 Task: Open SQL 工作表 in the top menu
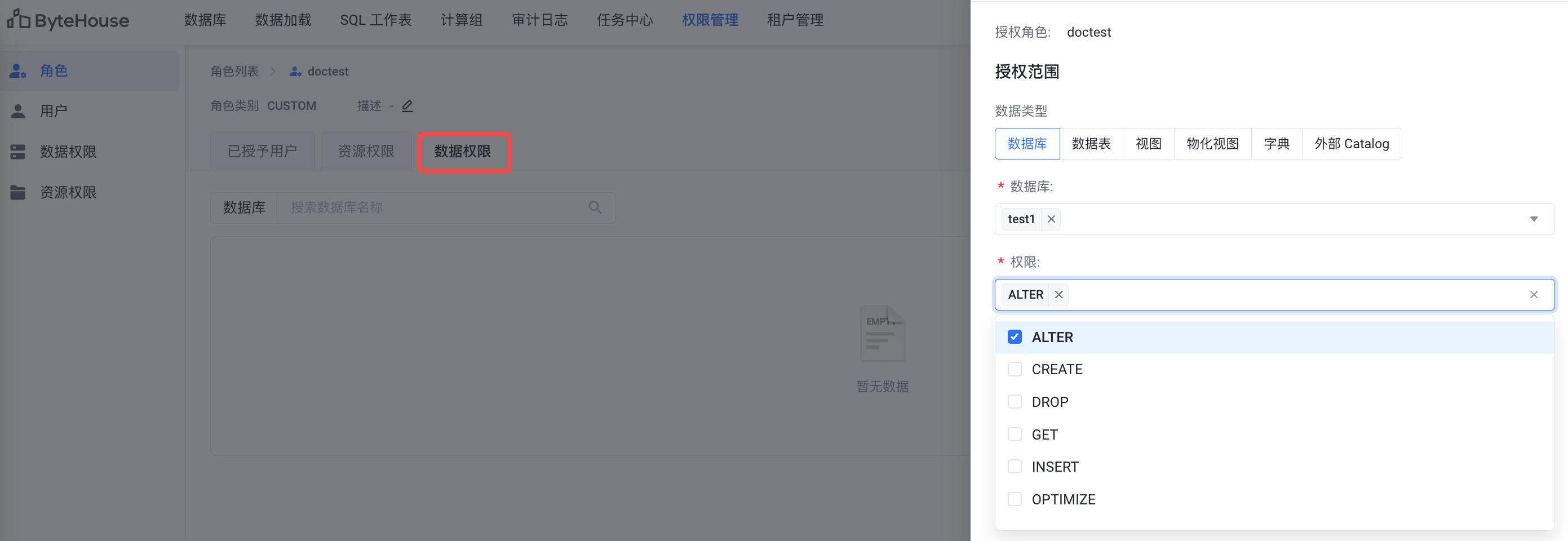click(x=375, y=20)
